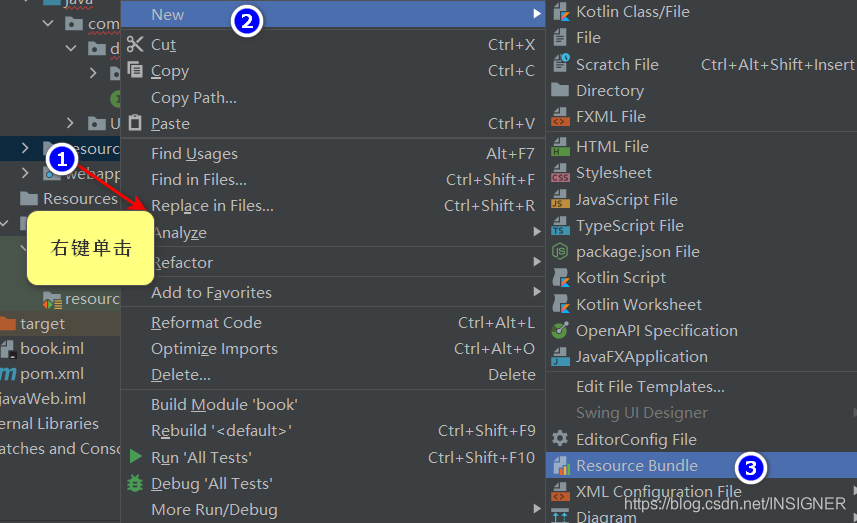Image resolution: width=857 pixels, height=523 pixels.
Task: Click the Ctrl+Alt+Shift+Insert shortcut text
Action: click(x=778, y=64)
